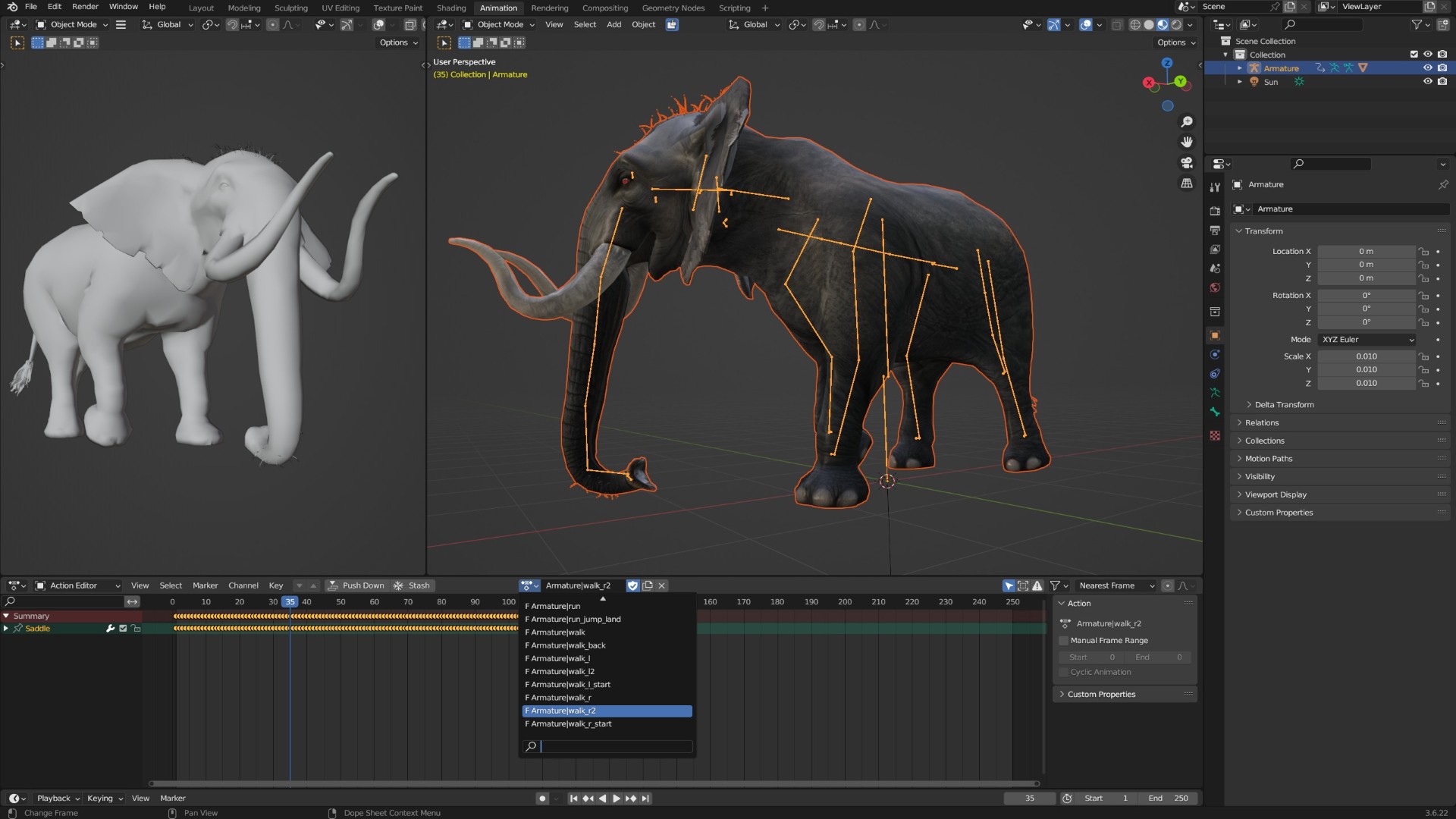Add a new collection in the outliner

[x=1443, y=25]
